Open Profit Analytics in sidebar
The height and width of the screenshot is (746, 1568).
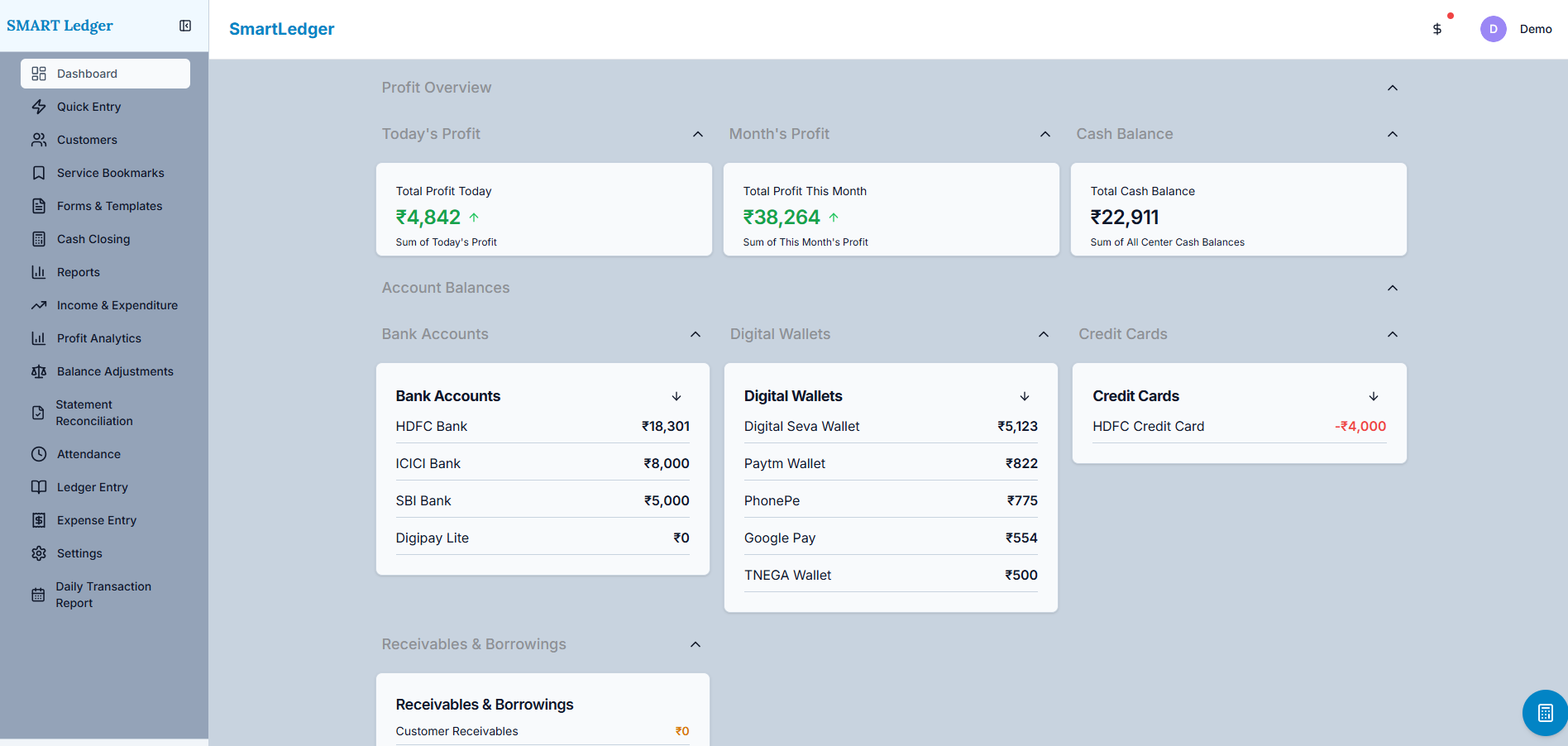coord(105,338)
